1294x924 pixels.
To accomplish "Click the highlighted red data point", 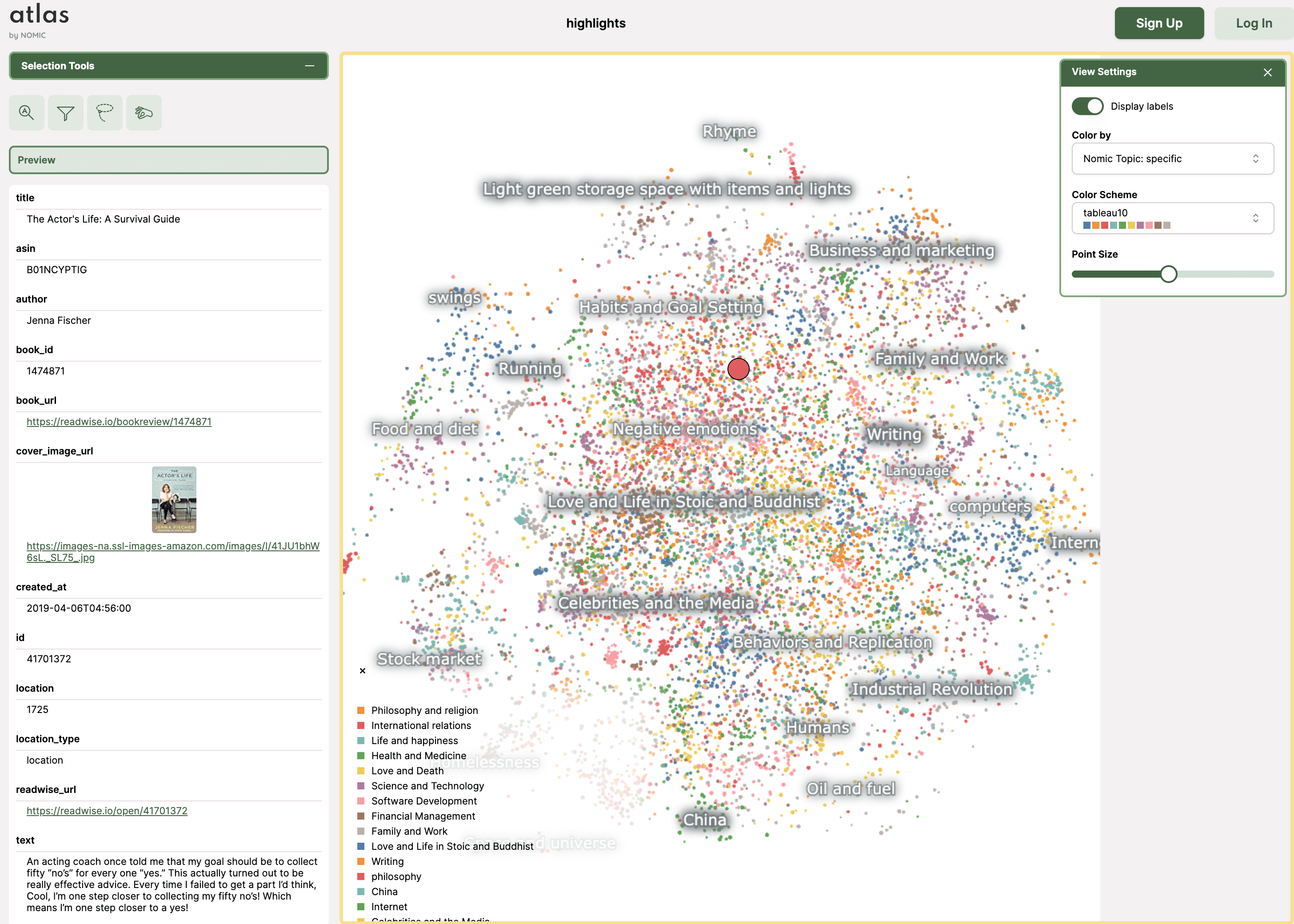I will (738, 369).
